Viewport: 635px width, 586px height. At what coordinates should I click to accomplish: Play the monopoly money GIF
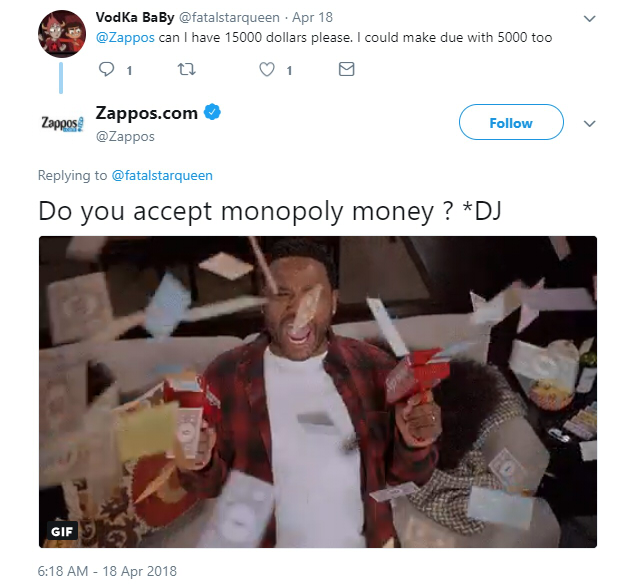(318, 392)
